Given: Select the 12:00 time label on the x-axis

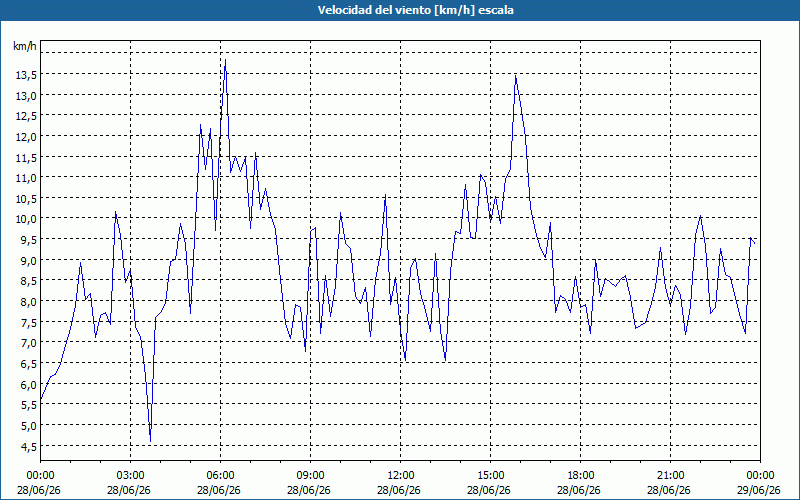Looking at the screenshot, I should coord(400,476).
